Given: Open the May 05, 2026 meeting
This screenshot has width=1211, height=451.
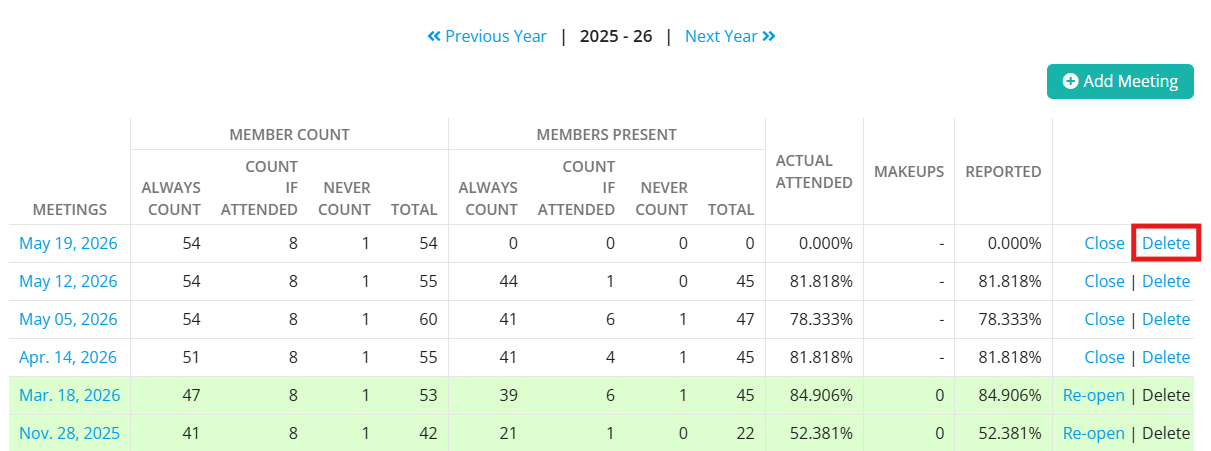Looking at the screenshot, I should pyautogui.click(x=68, y=319).
